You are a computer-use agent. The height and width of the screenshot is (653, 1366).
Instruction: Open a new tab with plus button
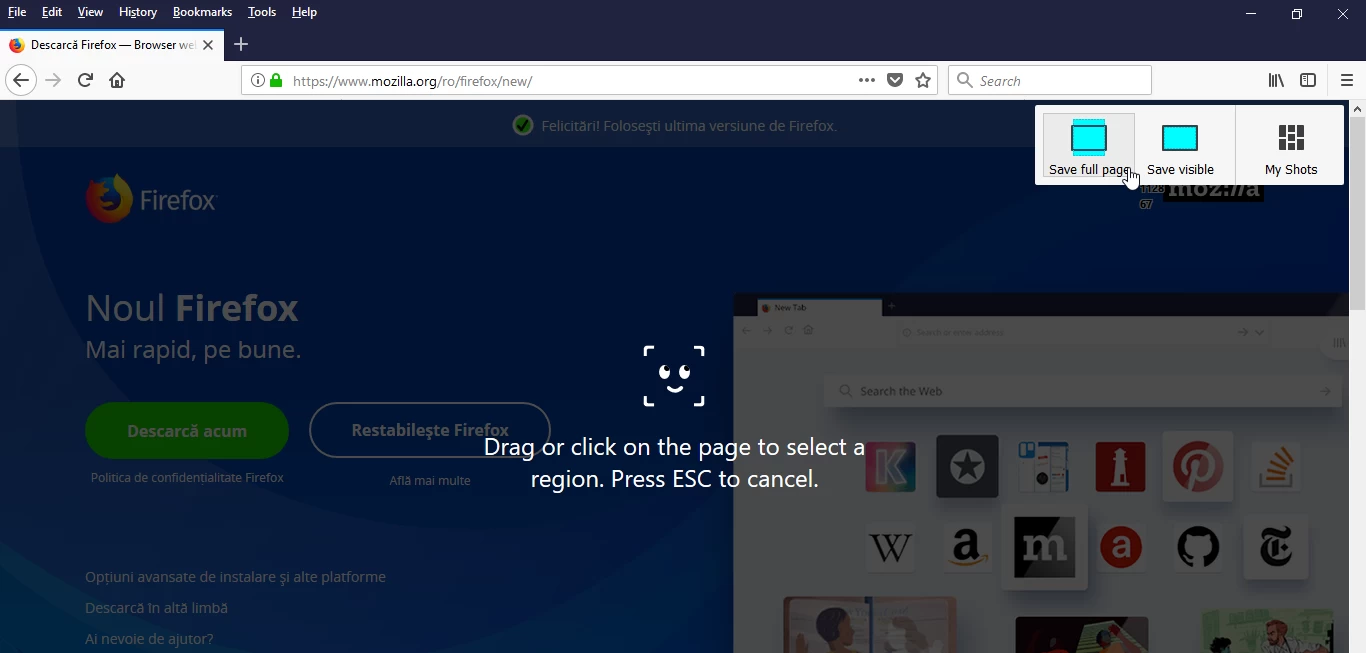coord(240,44)
